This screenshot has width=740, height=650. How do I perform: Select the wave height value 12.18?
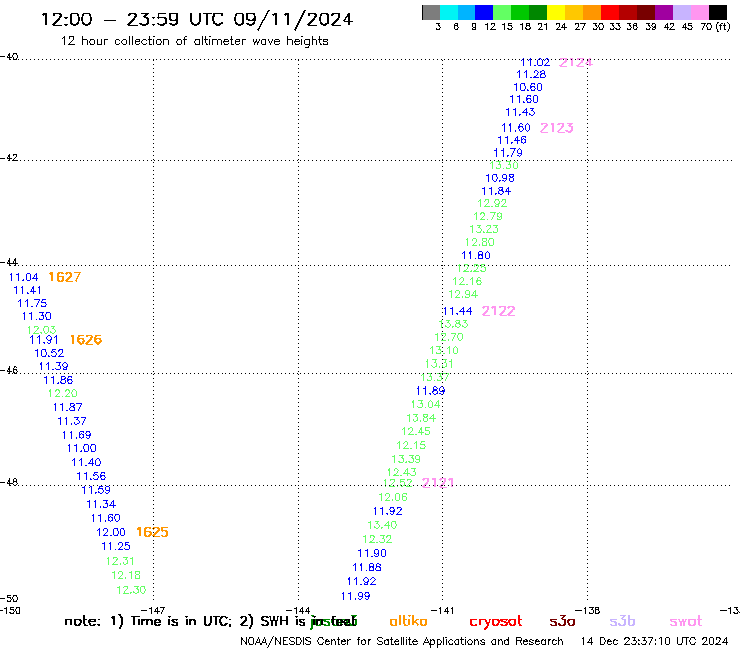coord(126,575)
